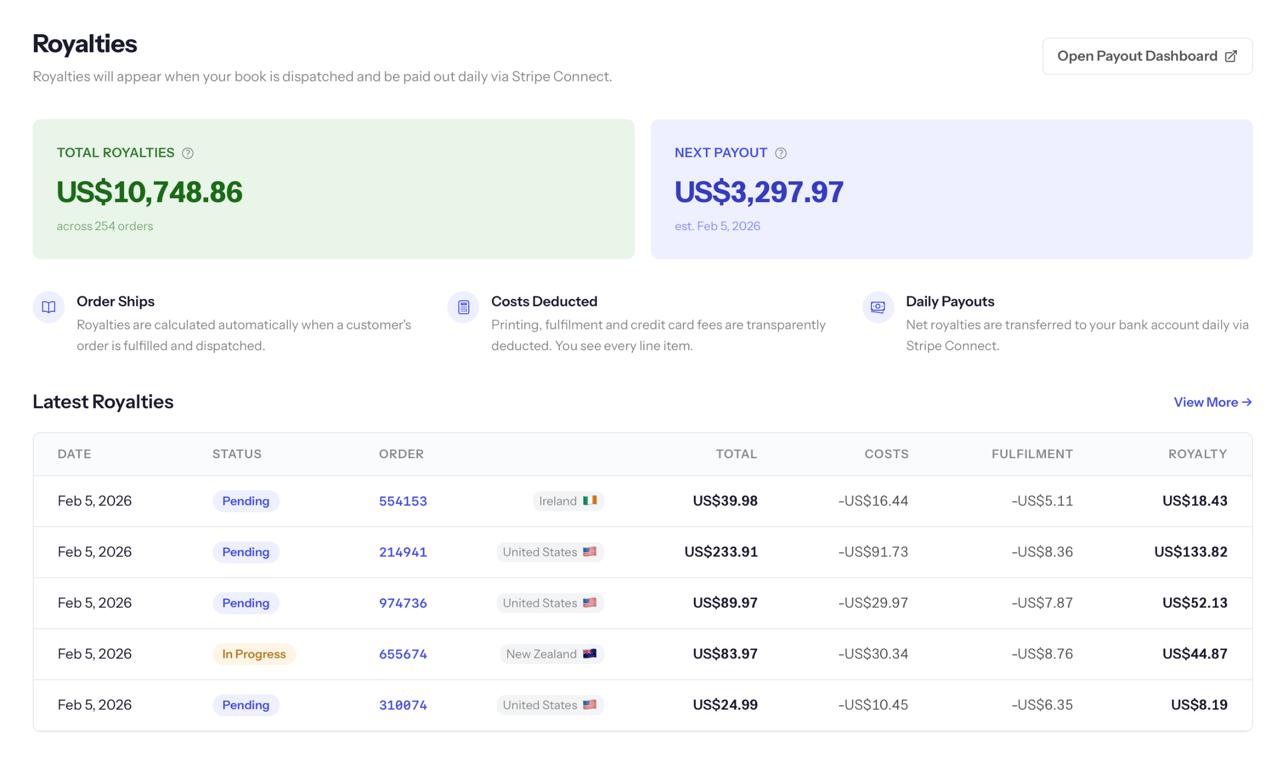Image resolution: width=1280 pixels, height=764 pixels.
Task: Click View More to see all royalties
Action: (x=1212, y=402)
